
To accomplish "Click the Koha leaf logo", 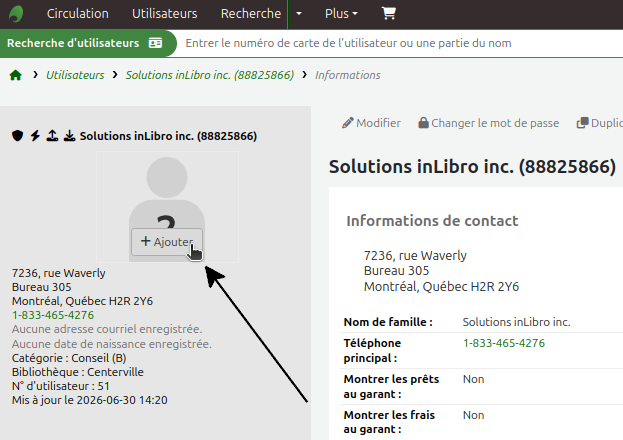I will click(16, 14).
